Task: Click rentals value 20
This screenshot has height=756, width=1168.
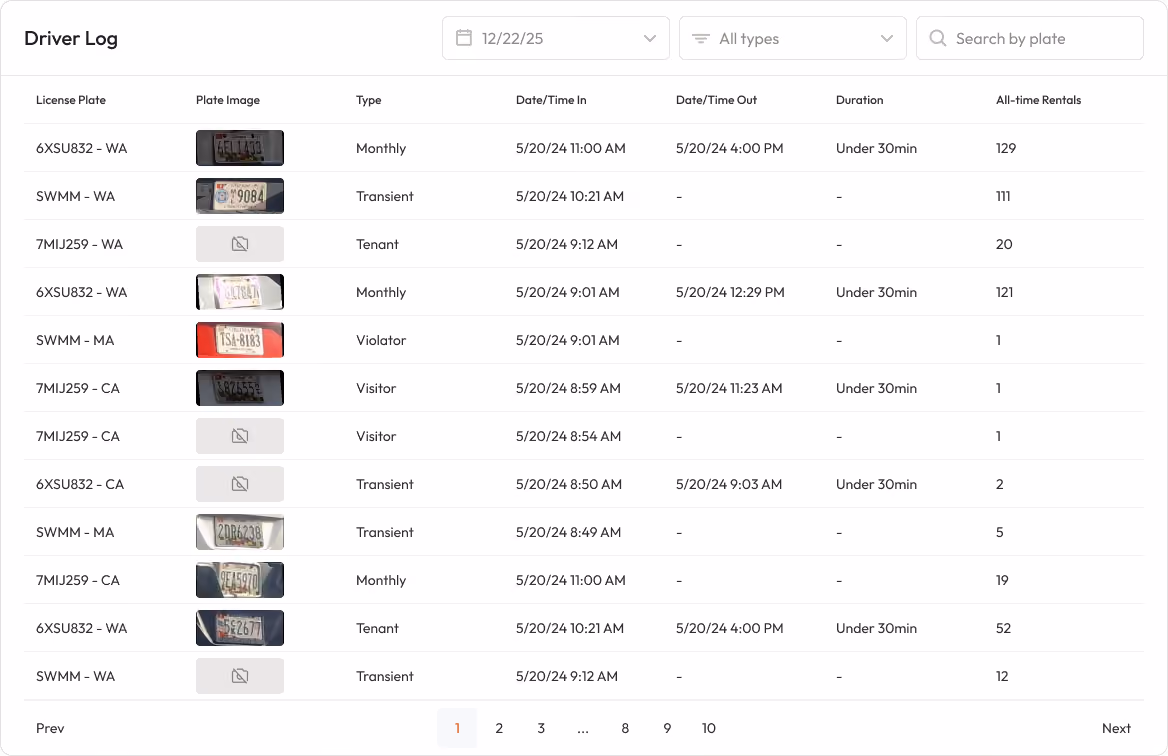Action: (1004, 244)
